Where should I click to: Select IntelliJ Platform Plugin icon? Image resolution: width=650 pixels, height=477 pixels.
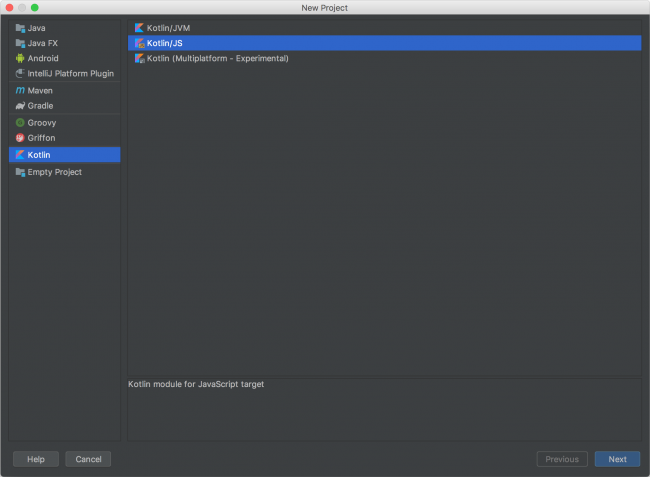click(x=20, y=74)
